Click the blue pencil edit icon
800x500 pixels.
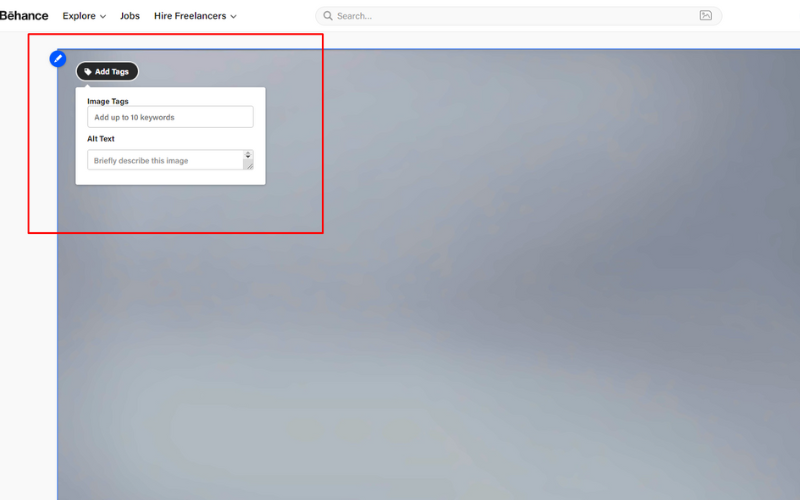(58, 59)
